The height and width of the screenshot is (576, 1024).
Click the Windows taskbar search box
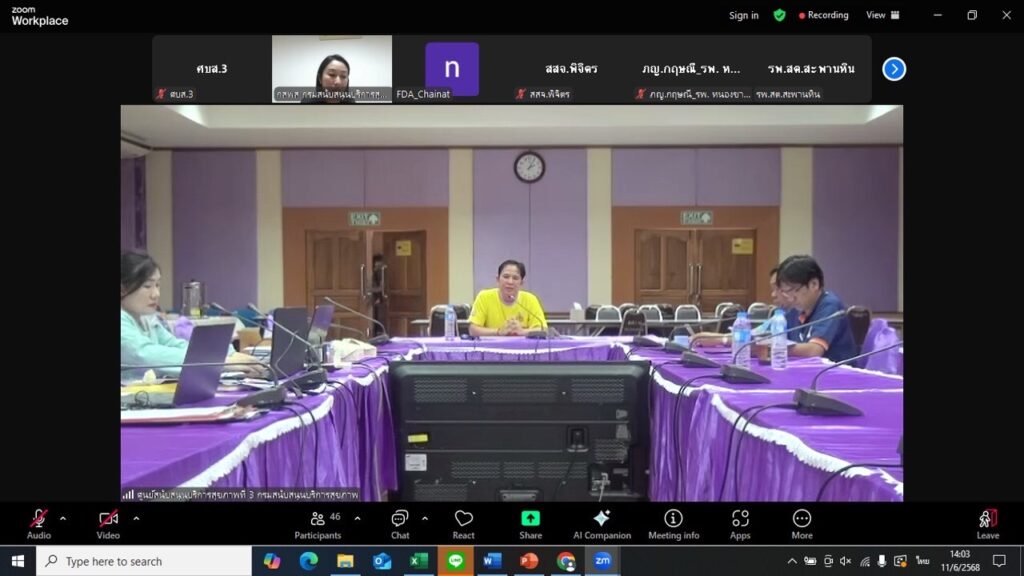[x=144, y=561]
